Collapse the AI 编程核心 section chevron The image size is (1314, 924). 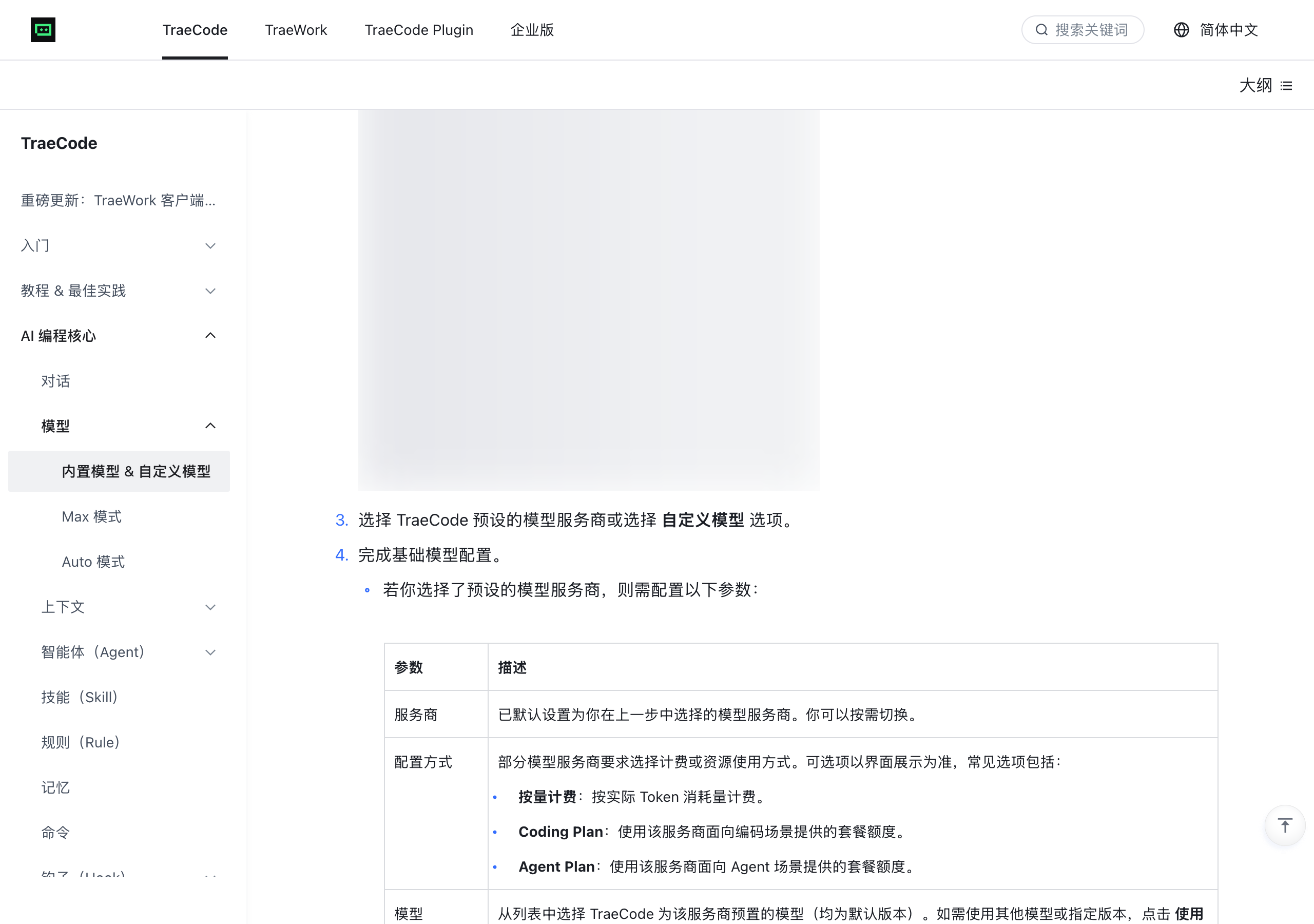coord(210,336)
